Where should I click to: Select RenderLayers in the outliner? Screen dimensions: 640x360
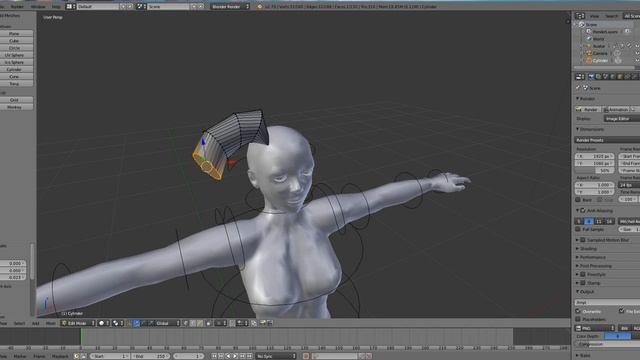(x=605, y=31)
